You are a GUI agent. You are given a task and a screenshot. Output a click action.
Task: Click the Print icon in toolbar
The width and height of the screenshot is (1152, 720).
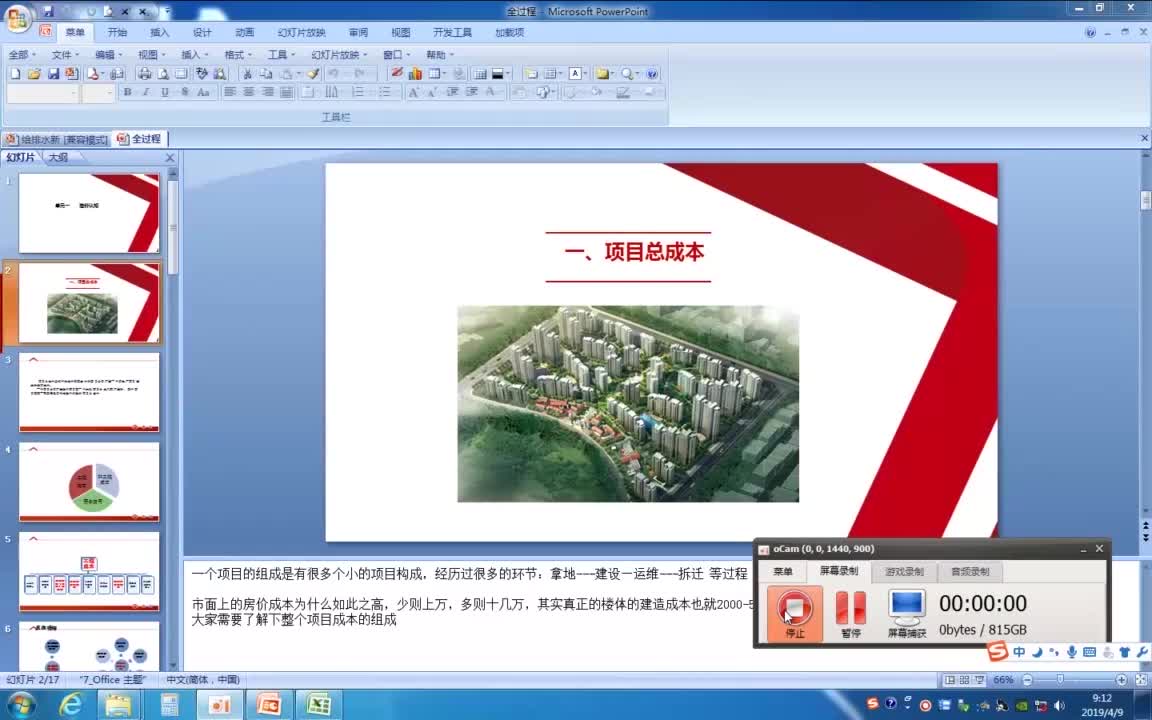[145, 73]
